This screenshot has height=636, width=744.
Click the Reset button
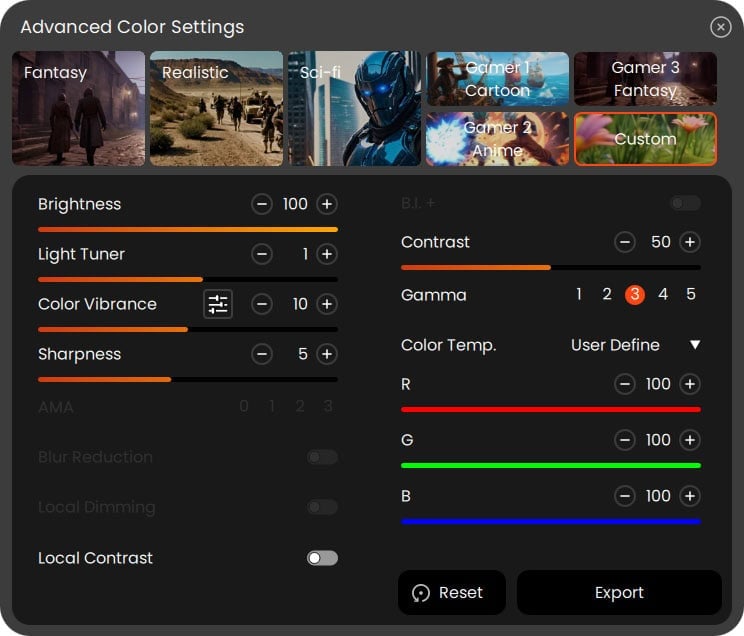click(452, 592)
